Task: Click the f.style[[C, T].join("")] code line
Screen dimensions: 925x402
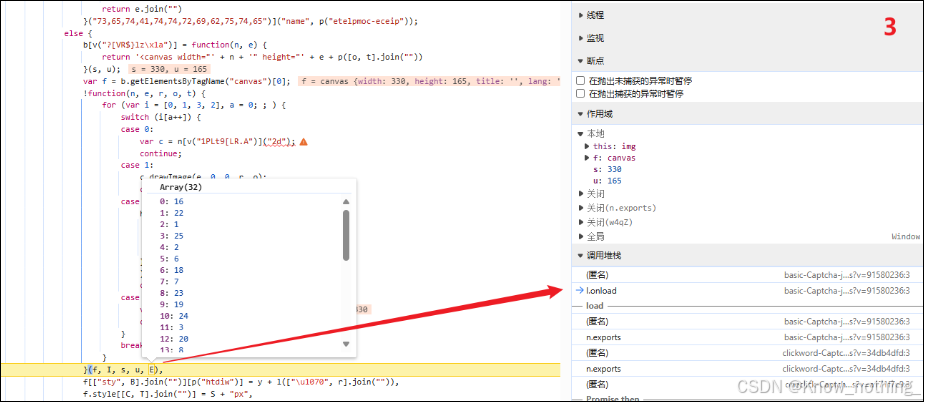Action: click(x=168, y=394)
